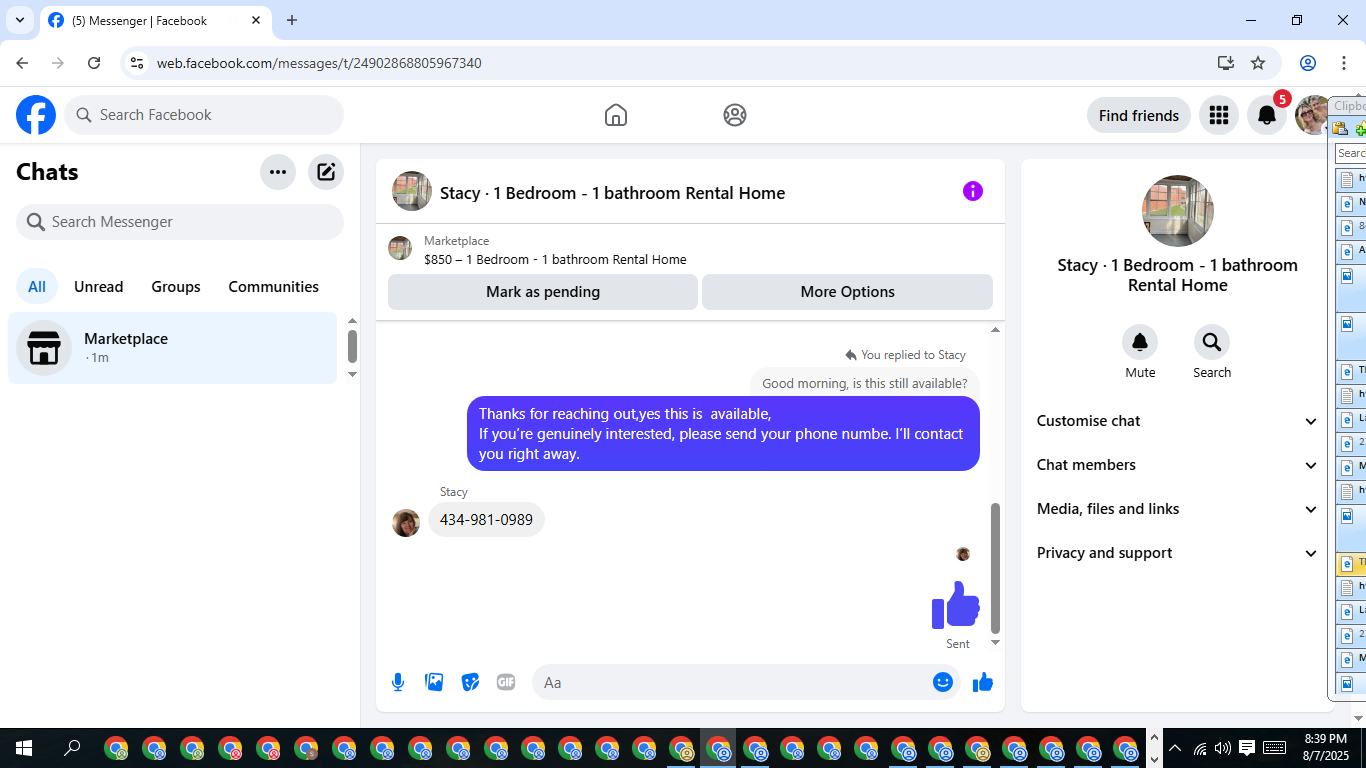Switch to the Messenger | Facebook browser tab
This screenshot has width=1366, height=768.
pyautogui.click(x=155, y=20)
